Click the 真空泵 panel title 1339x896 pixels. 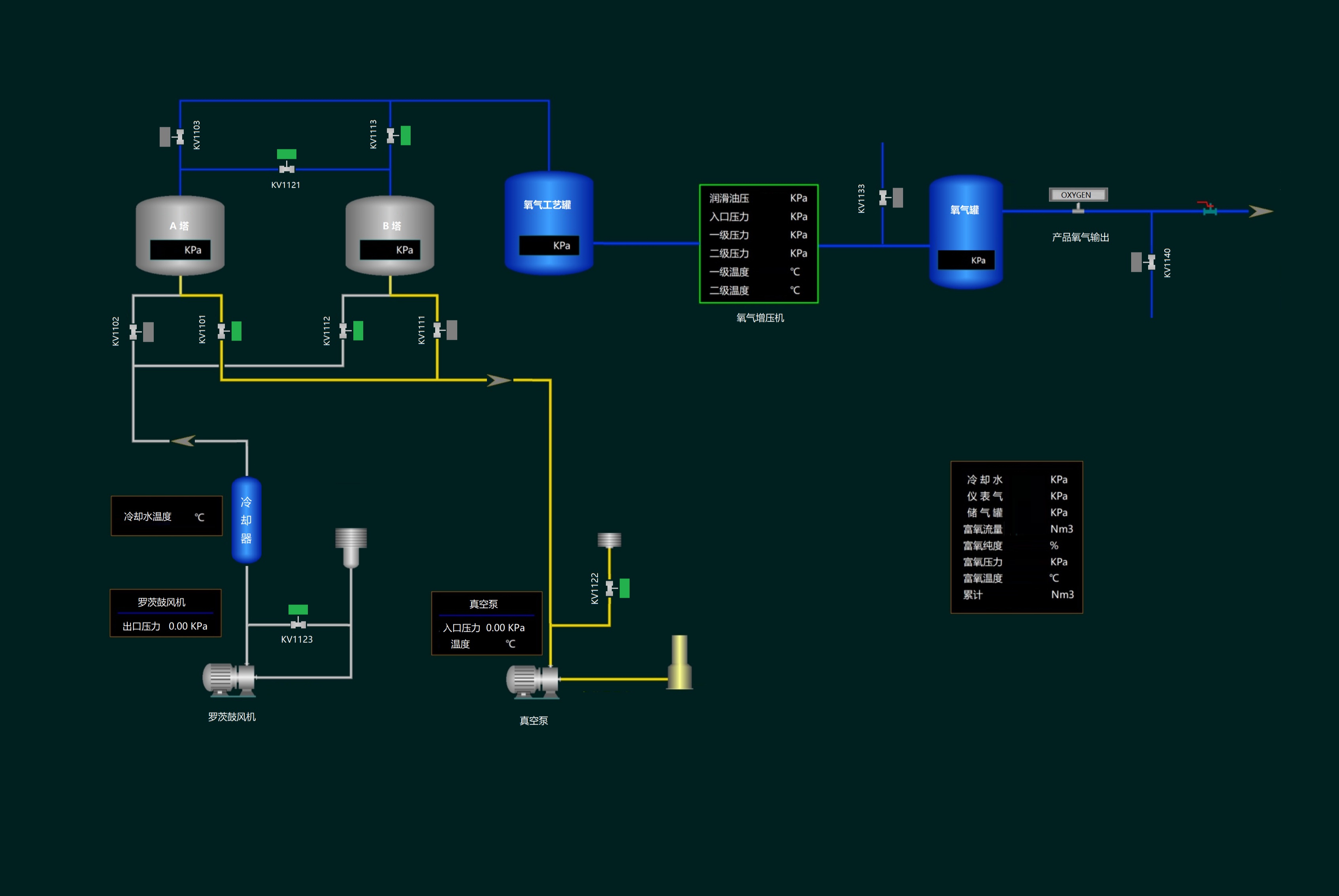(x=483, y=604)
